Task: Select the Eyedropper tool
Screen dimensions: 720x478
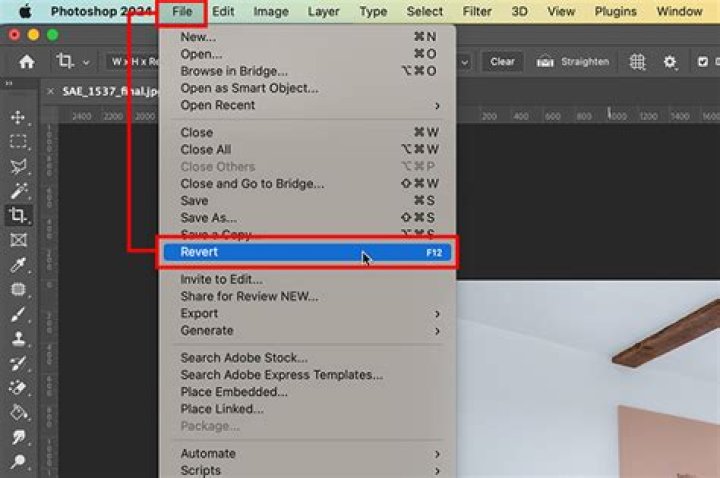Action: click(18, 265)
